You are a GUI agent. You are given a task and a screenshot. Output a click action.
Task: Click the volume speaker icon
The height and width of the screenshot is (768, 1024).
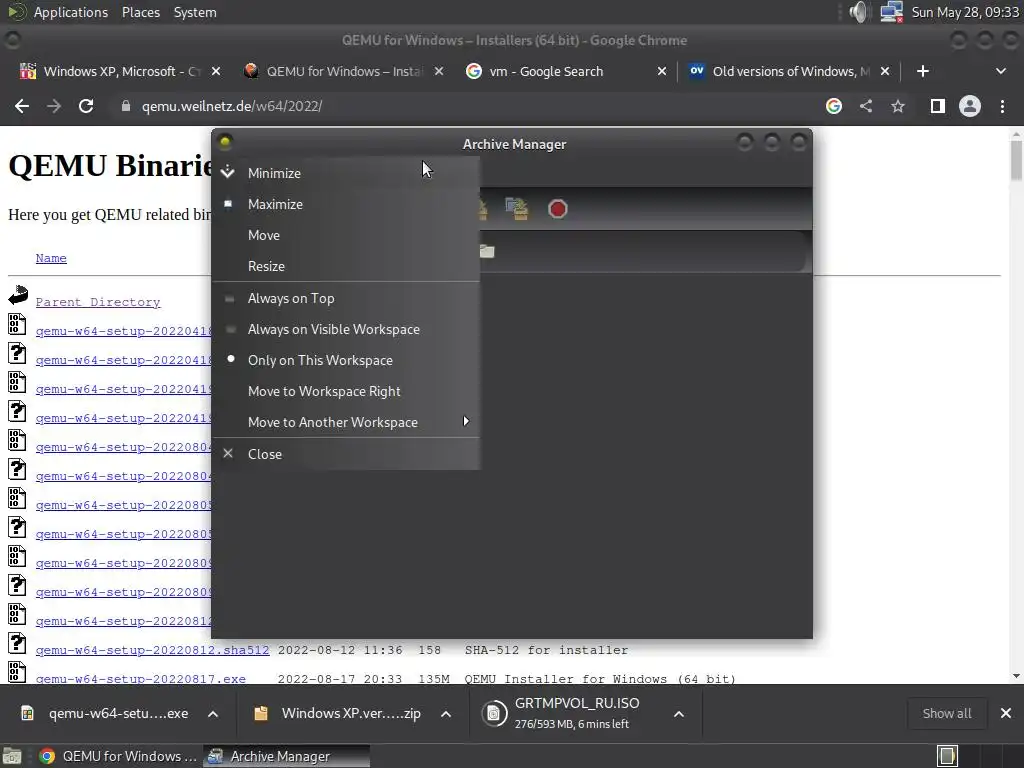[x=860, y=12]
